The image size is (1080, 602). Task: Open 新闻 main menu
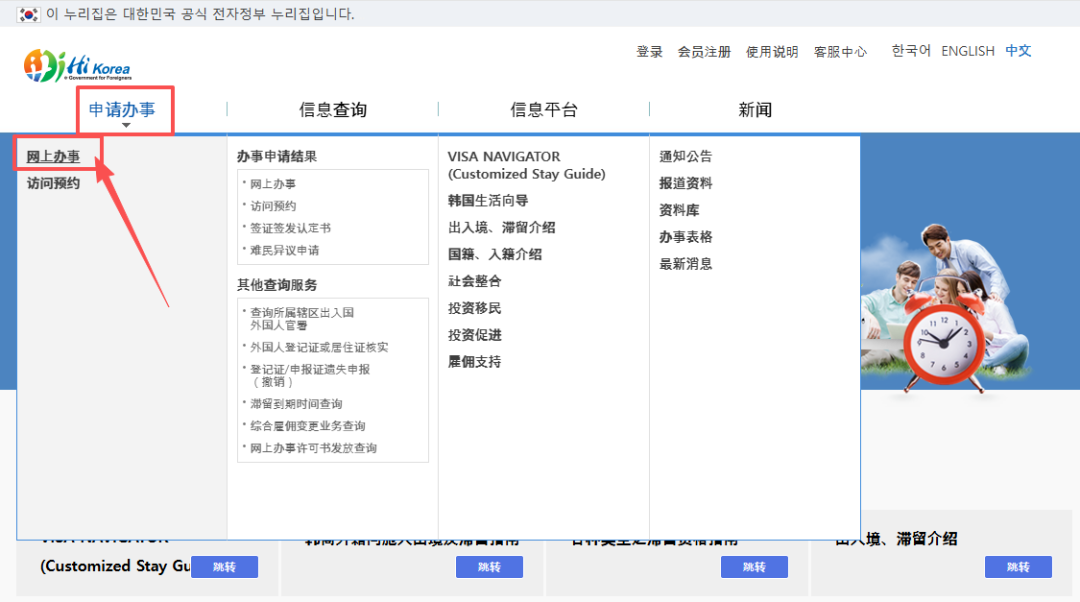point(755,110)
